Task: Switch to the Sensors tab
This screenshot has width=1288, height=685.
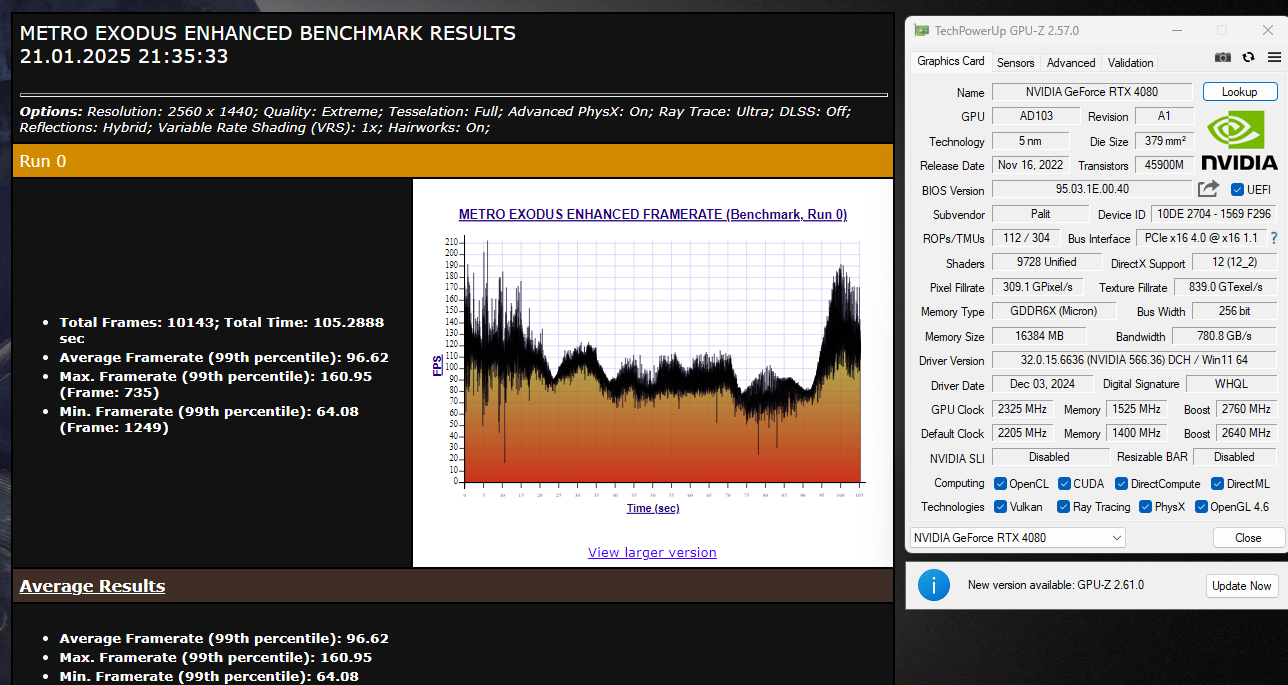Action: pos(1015,62)
